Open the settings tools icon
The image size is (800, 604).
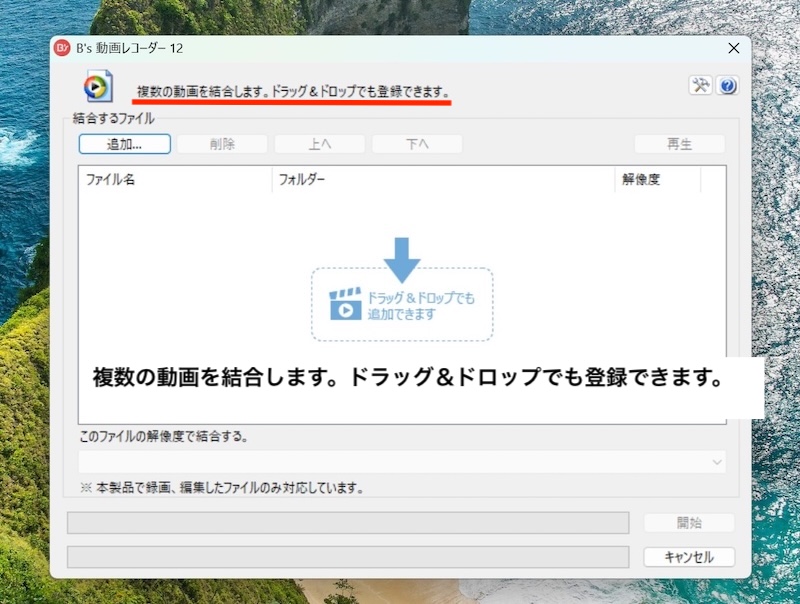700,86
